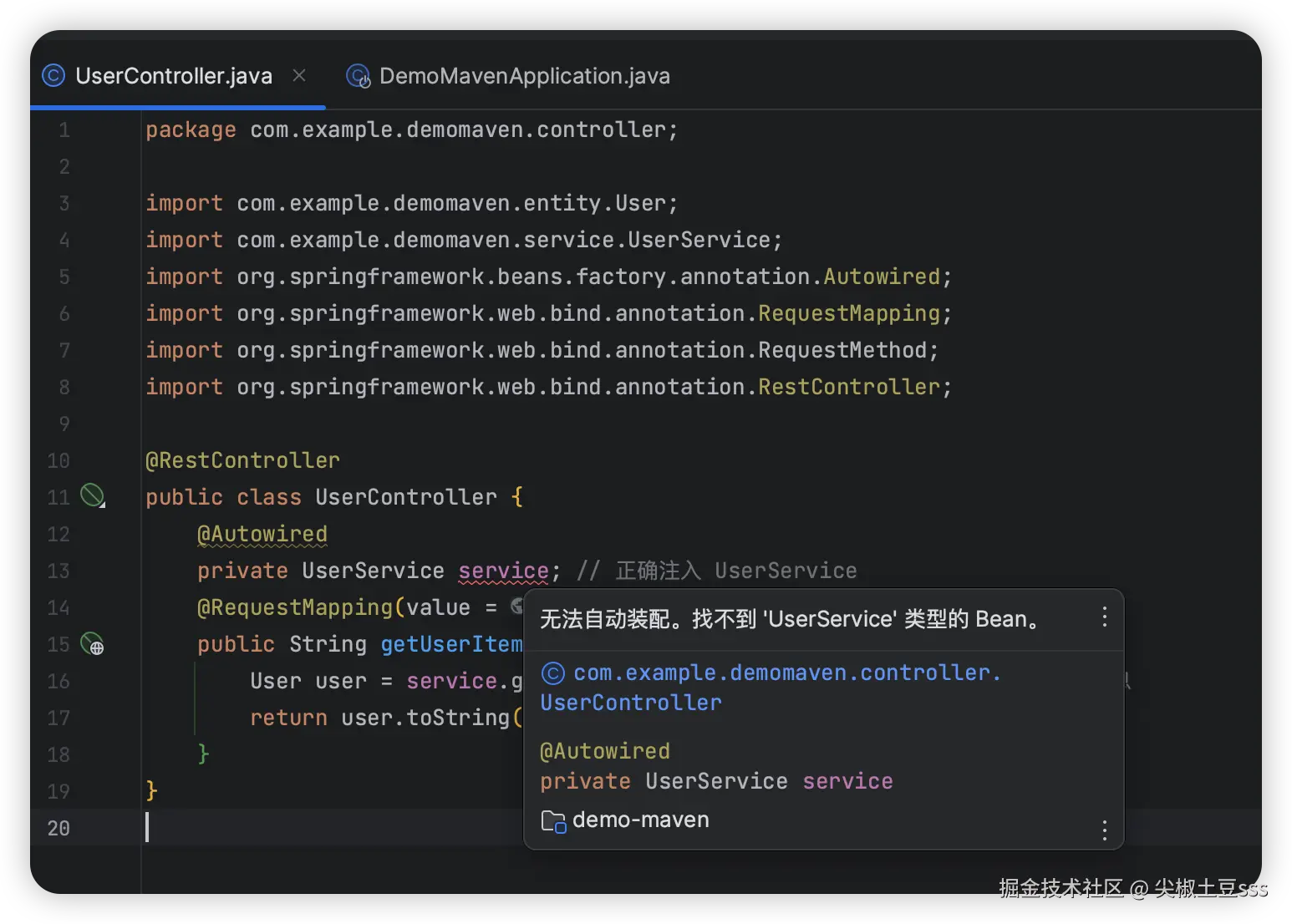1292x924 pixels.
Task: Click the Autowired import on line 5
Action: tap(548, 277)
